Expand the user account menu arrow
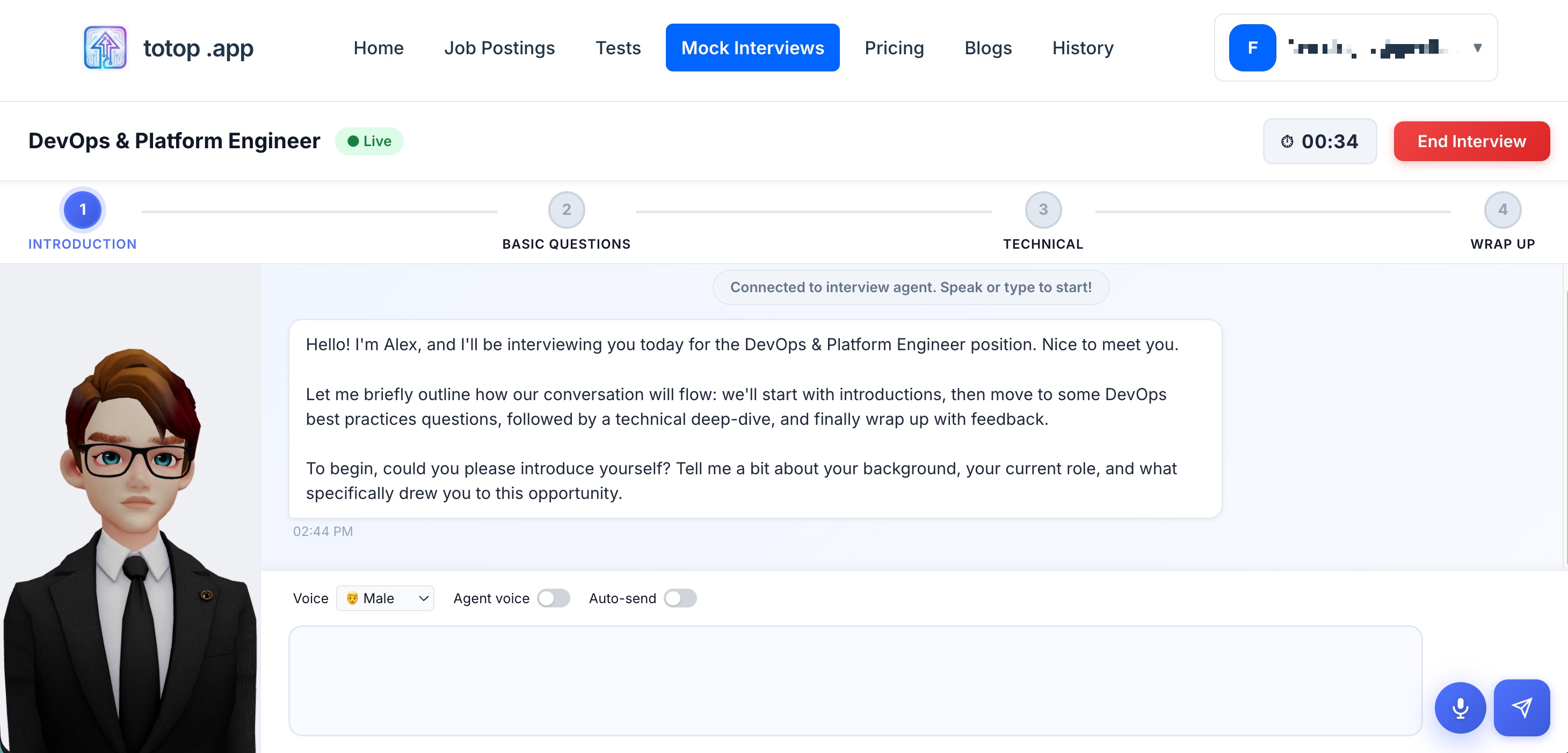This screenshot has height=753, width=1568. tap(1477, 47)
